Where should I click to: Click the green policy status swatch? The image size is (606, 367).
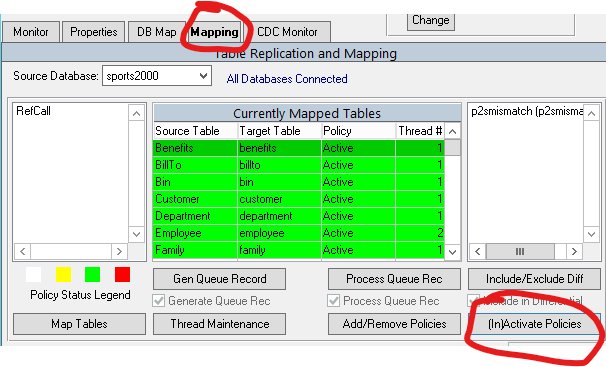92,275
